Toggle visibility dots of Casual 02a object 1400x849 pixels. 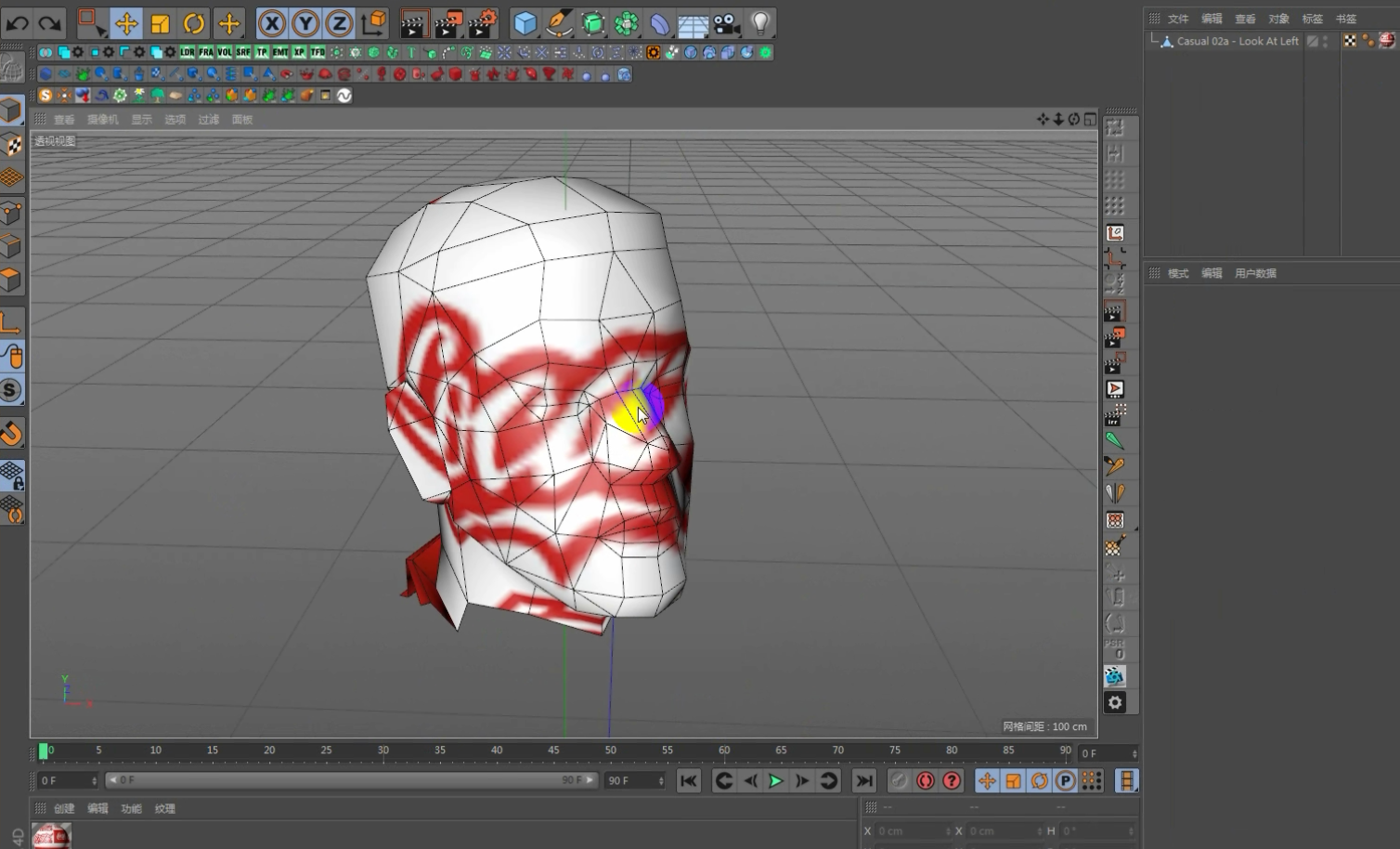(x=1325, y=41)
